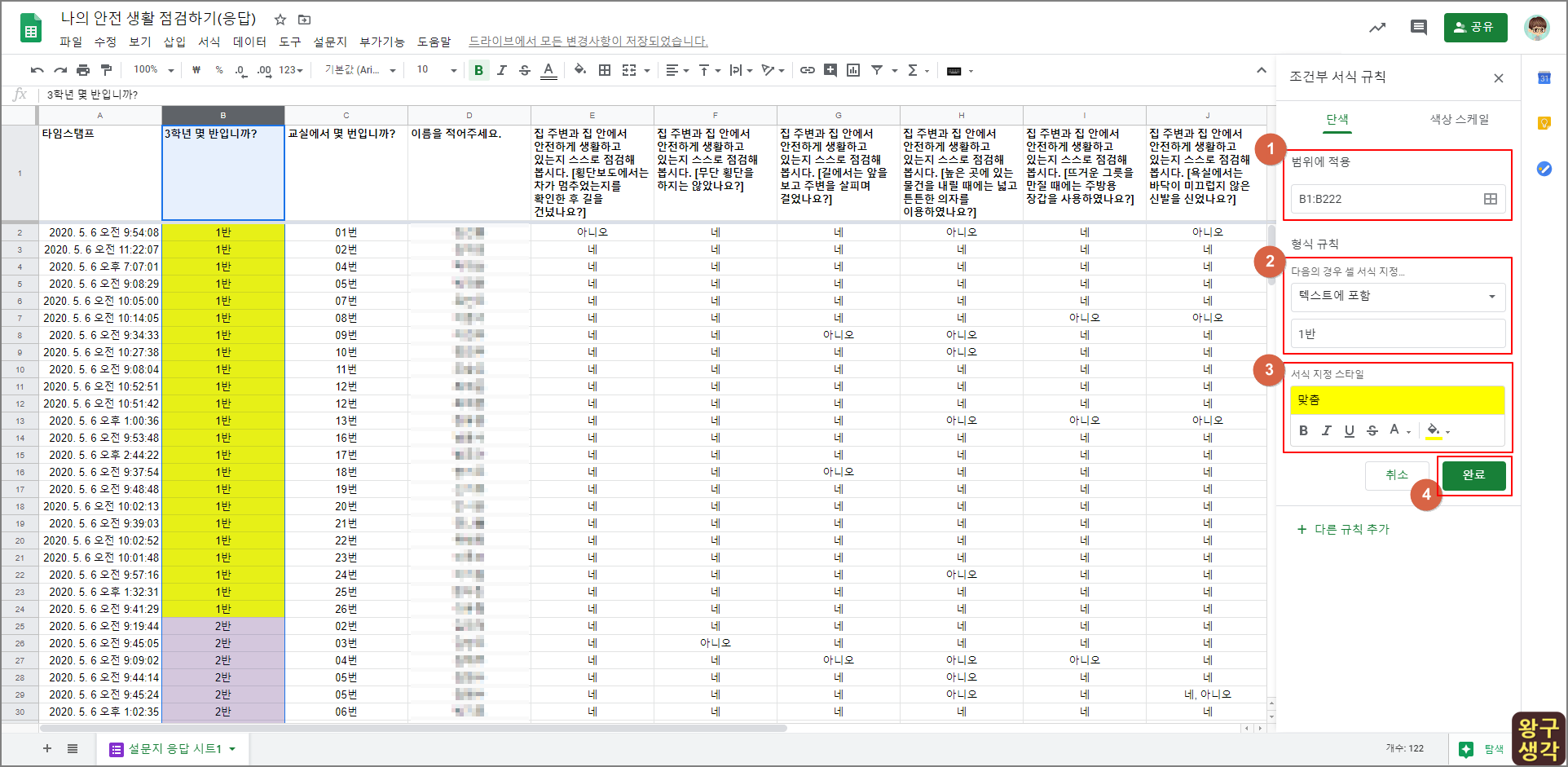Open the fill color picker in toolbar
Image resolution: width=1568 pixels, height=767 pixels.
click(x=579, y=70)
